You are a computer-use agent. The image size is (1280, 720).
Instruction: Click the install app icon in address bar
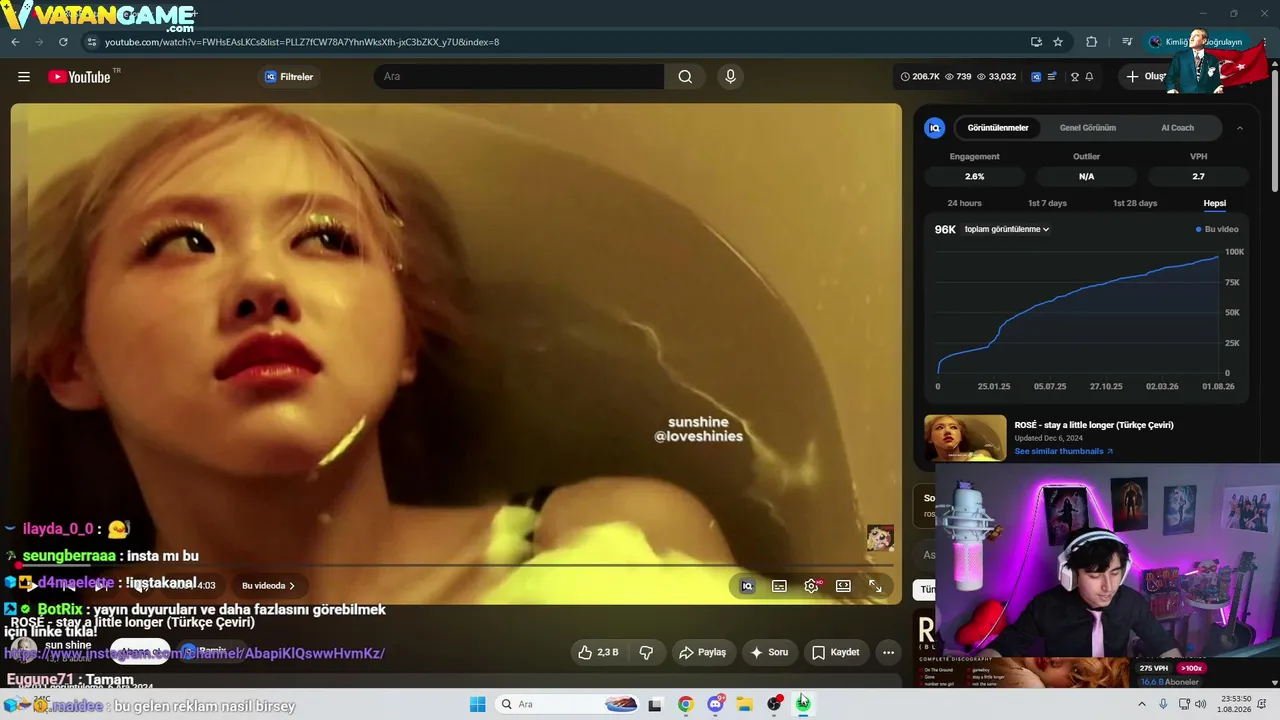(1036, 42)
